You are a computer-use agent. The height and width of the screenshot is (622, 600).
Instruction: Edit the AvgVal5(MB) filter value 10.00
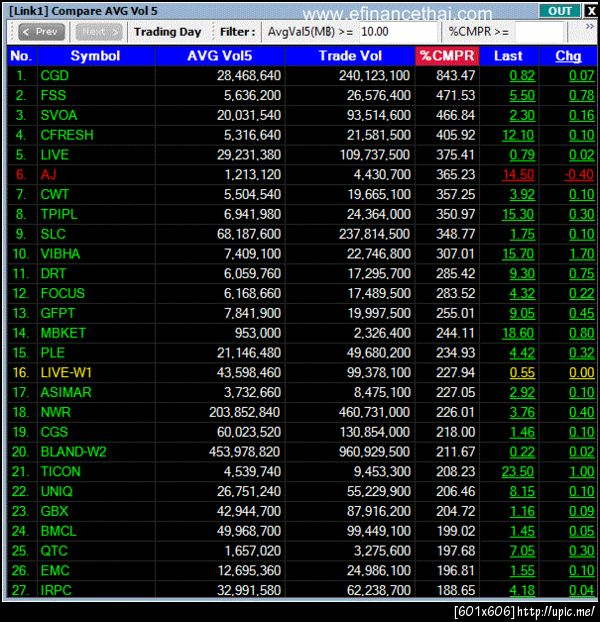pos(398,32)
